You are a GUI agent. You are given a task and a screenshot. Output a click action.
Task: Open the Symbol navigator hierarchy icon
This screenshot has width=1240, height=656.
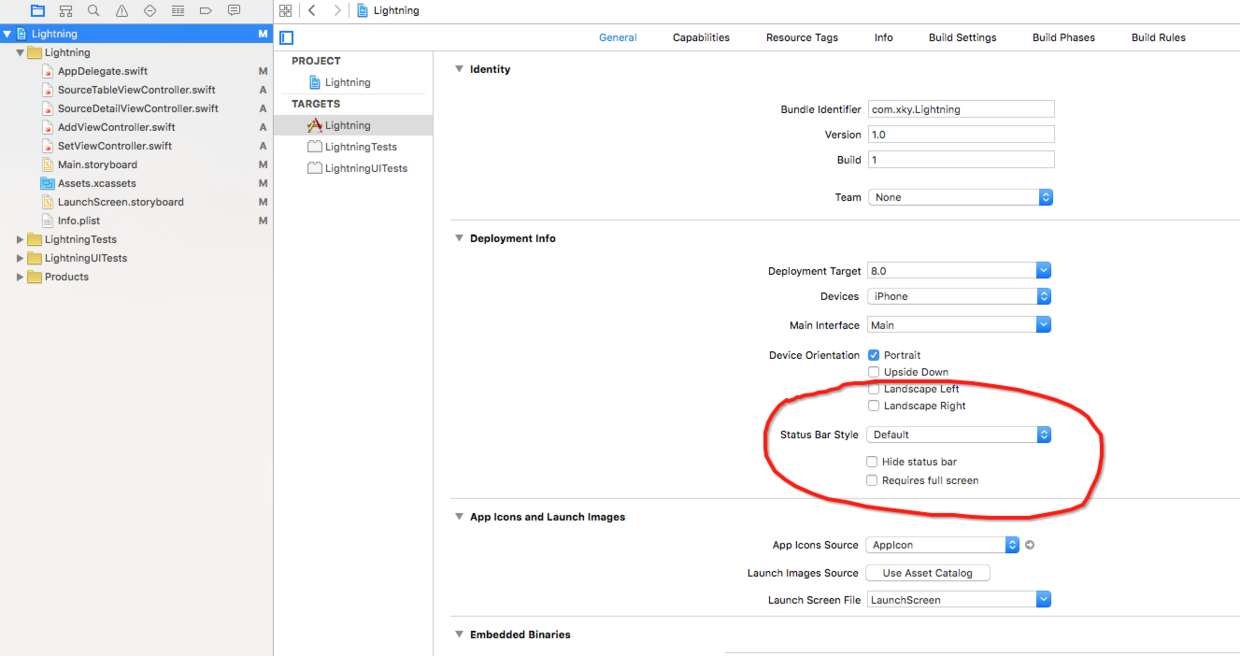coord(66,11)
